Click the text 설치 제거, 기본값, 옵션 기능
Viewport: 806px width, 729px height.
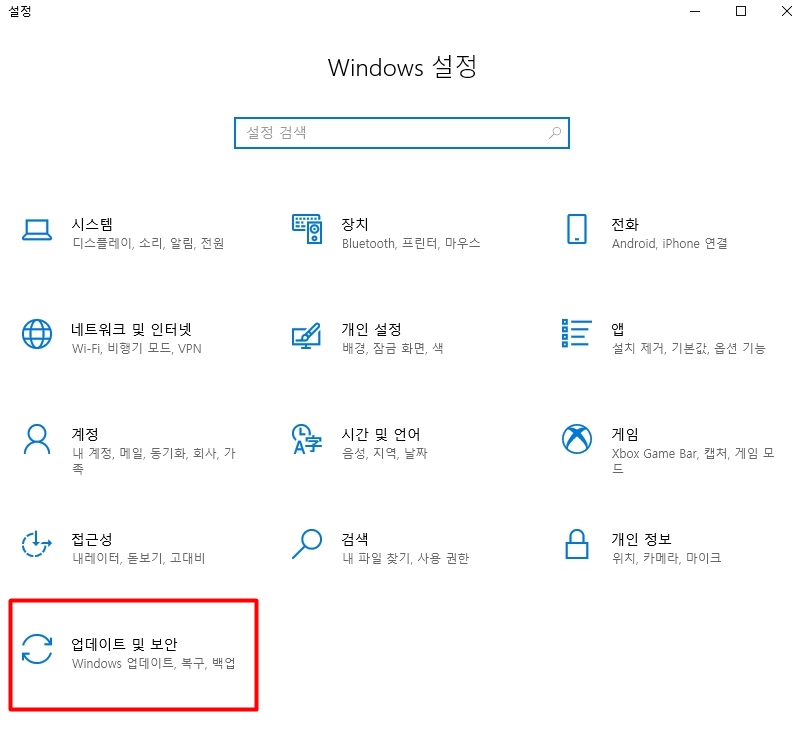tap(689, 349)
